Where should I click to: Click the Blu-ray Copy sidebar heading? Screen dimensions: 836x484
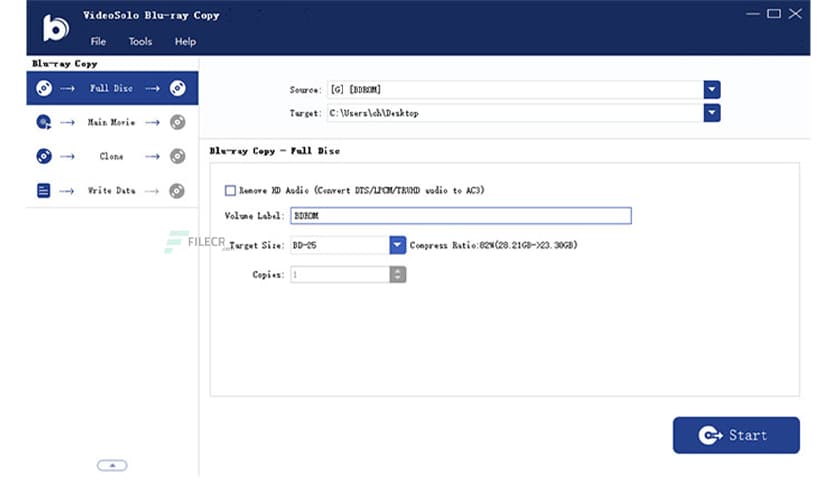click(65, 63)
